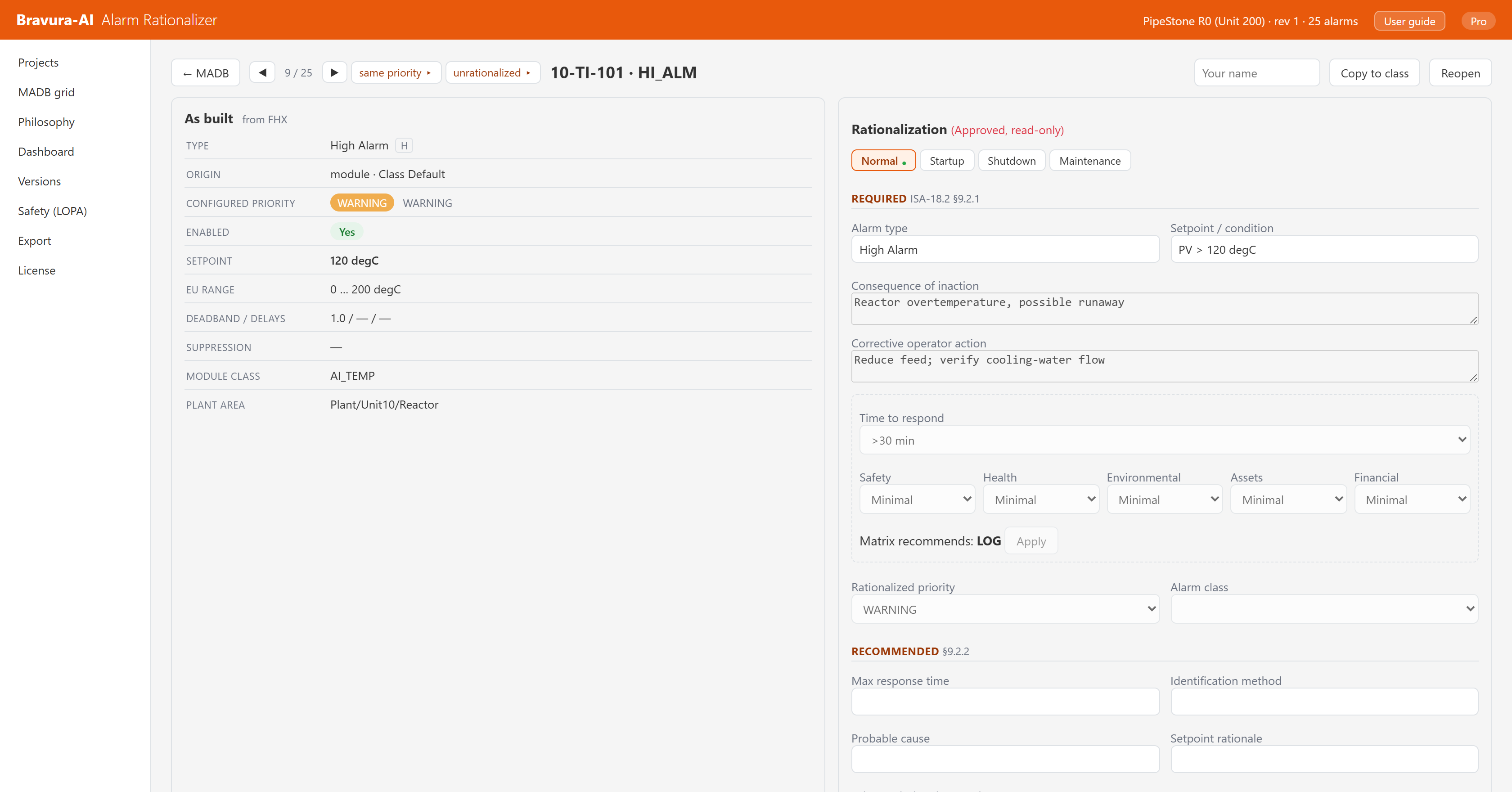Click the Your name input field
Screen dimensions: 1512x792
pyautogui.click(x=1257, y=73)
